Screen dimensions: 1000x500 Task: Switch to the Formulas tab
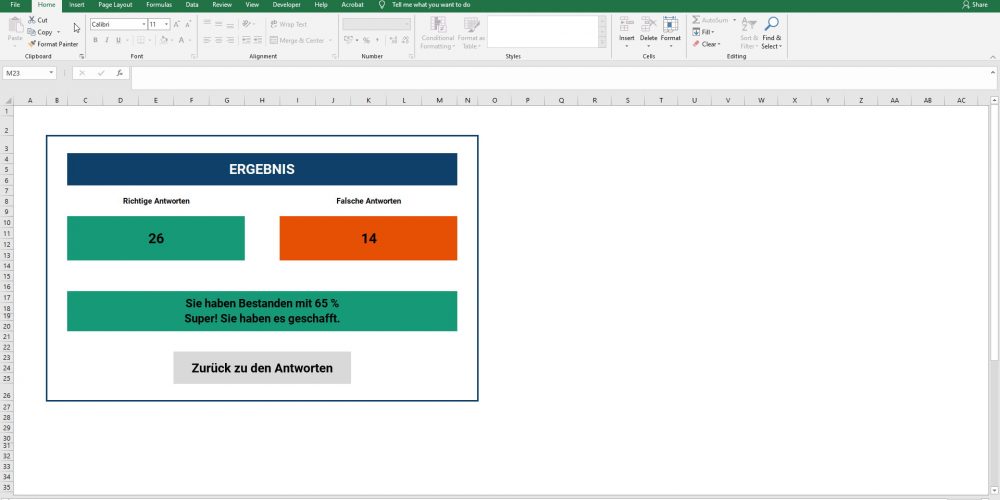tap(159, 4)
